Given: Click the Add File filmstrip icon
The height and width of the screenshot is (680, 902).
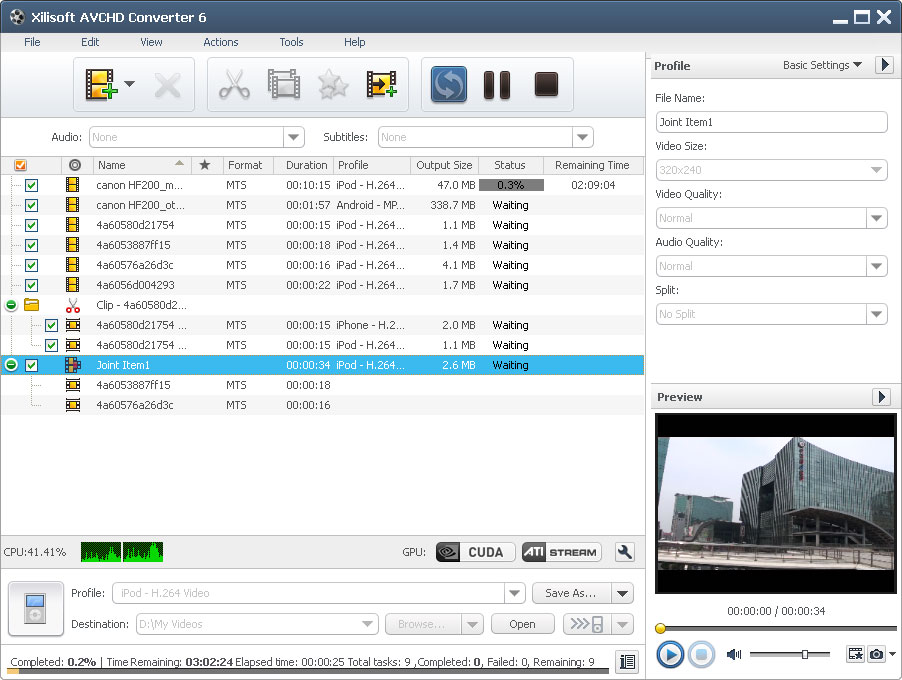Looking at the screenshot, I should [x=99, y=85].
